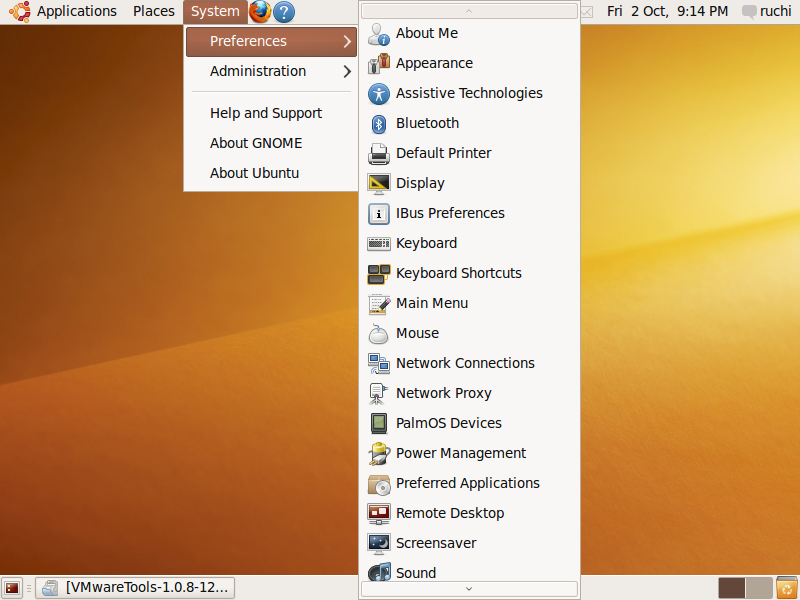Launch Firefox from the top panel
Image resolution: width=800 pixels, height=600 pixels.
(260, 11)
